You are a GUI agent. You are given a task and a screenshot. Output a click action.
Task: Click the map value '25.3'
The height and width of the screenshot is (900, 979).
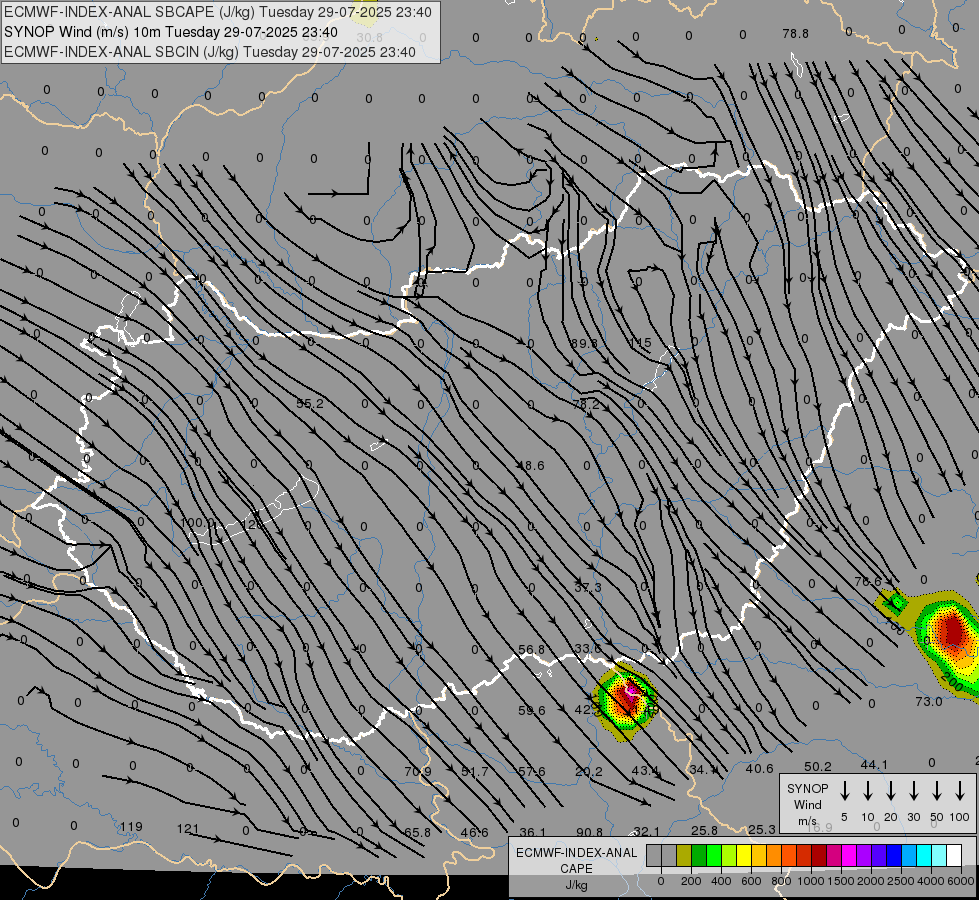click(x=762, y=829)
